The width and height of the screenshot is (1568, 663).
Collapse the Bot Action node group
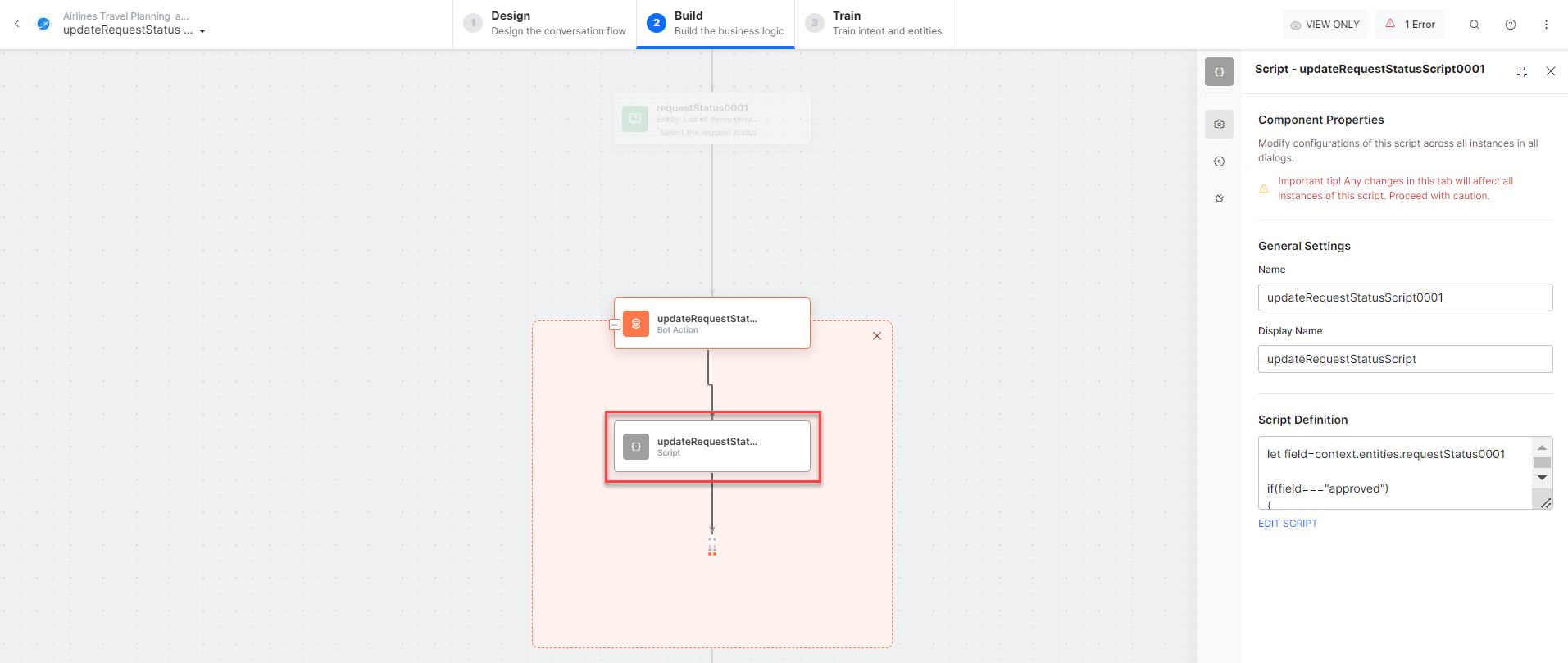614,325
